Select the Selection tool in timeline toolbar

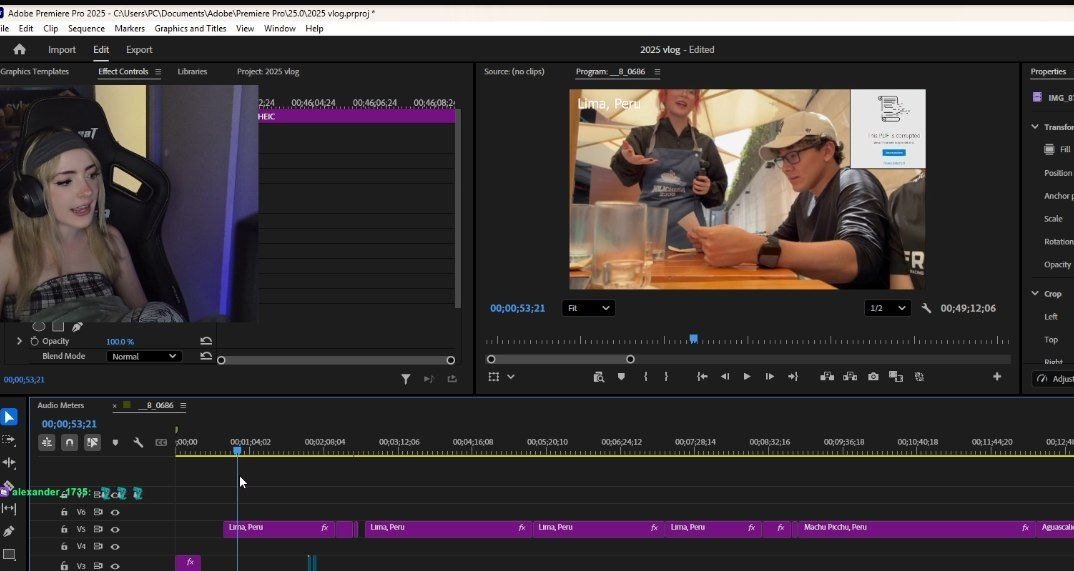point(9,417)
